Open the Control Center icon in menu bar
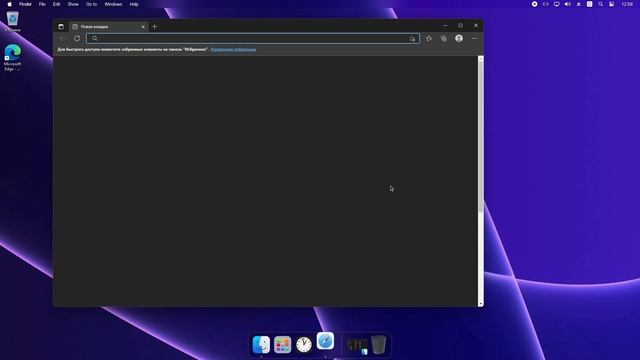The width and height of the screenshot is (640, 360). (611, 4)
